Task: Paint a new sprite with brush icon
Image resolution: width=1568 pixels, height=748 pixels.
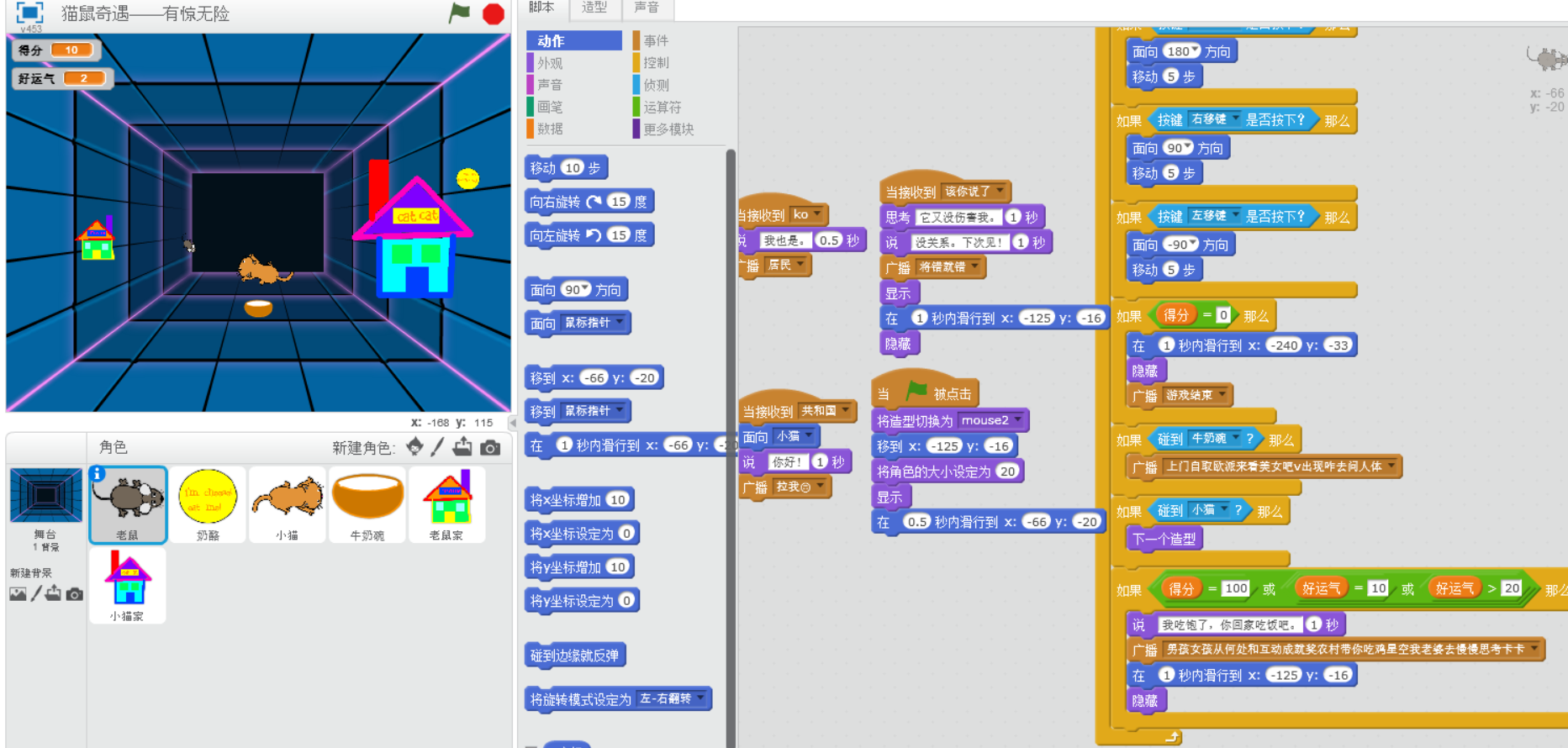Action: 437,447
